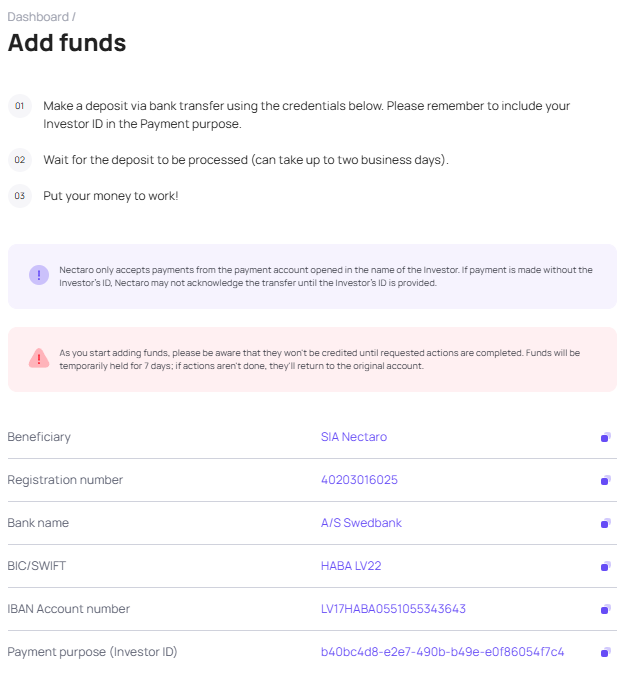Select registration number 40203016025
Viewport: 630px width, 689px height.
(x=359, y=480)
